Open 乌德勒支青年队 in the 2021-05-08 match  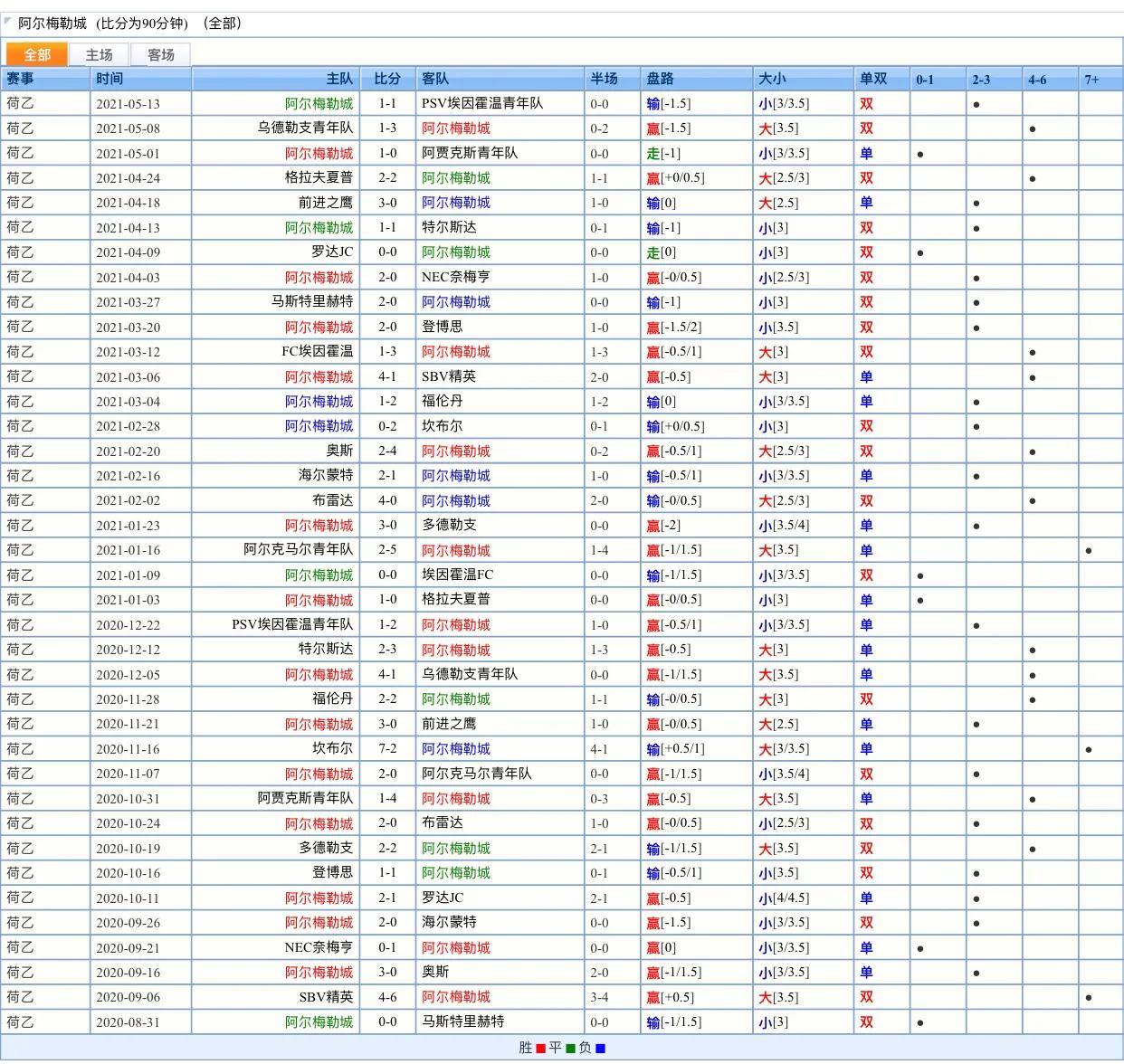coord(305,128)
